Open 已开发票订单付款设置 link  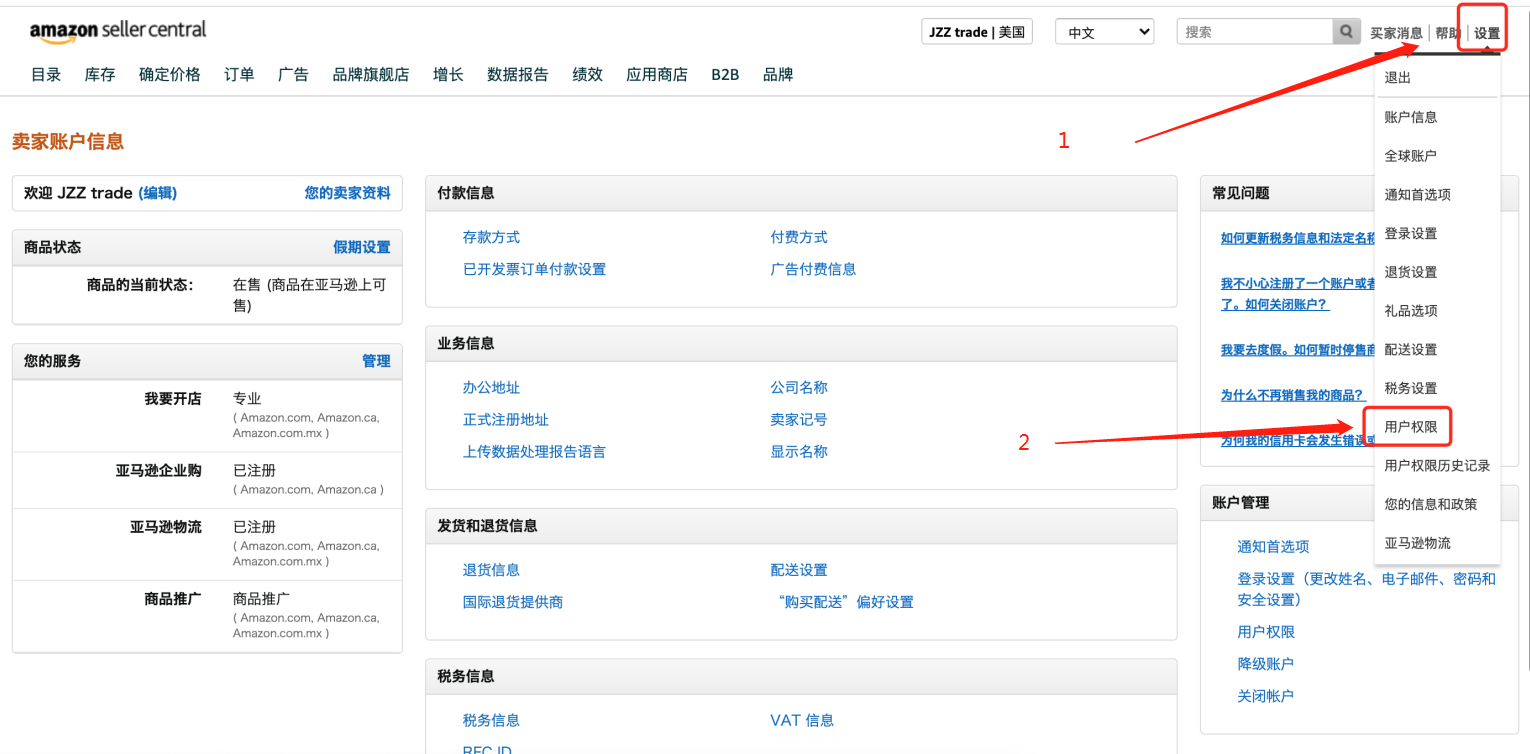[x=534, y=269]
